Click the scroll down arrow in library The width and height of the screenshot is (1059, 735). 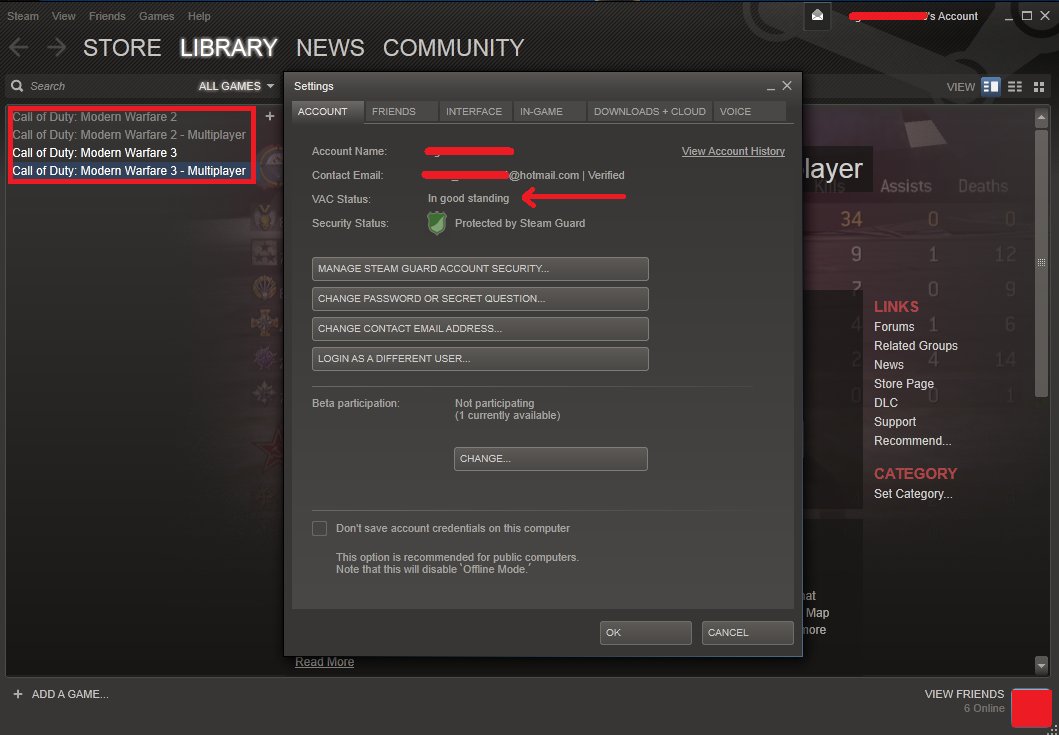click(x=1041, y=665)
